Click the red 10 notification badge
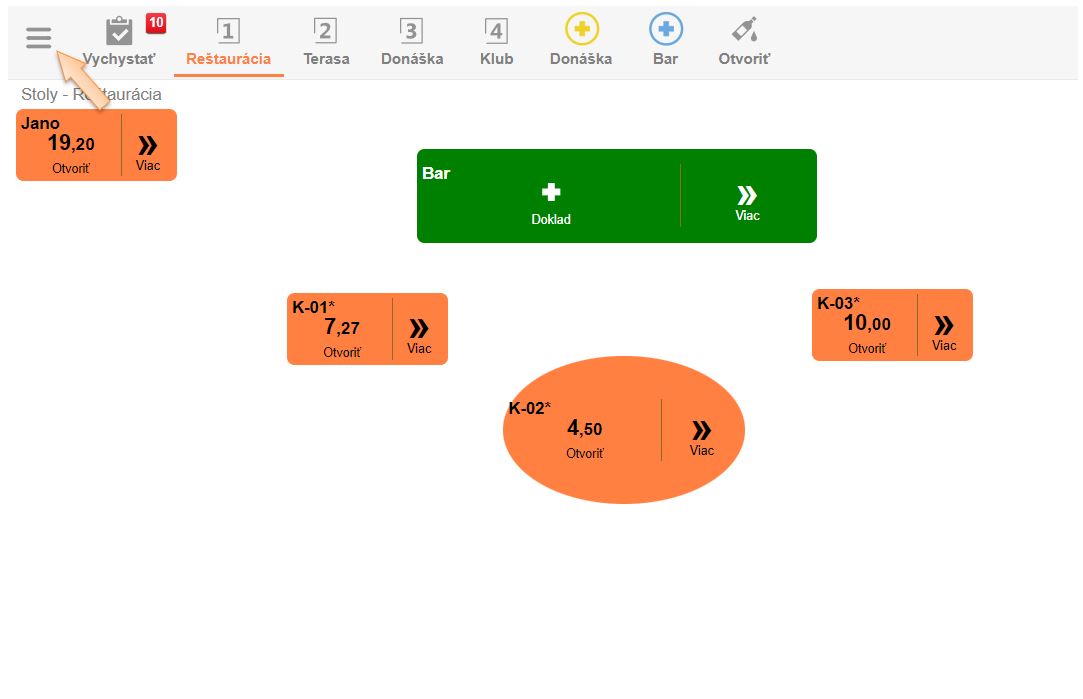 coord(156,23)
